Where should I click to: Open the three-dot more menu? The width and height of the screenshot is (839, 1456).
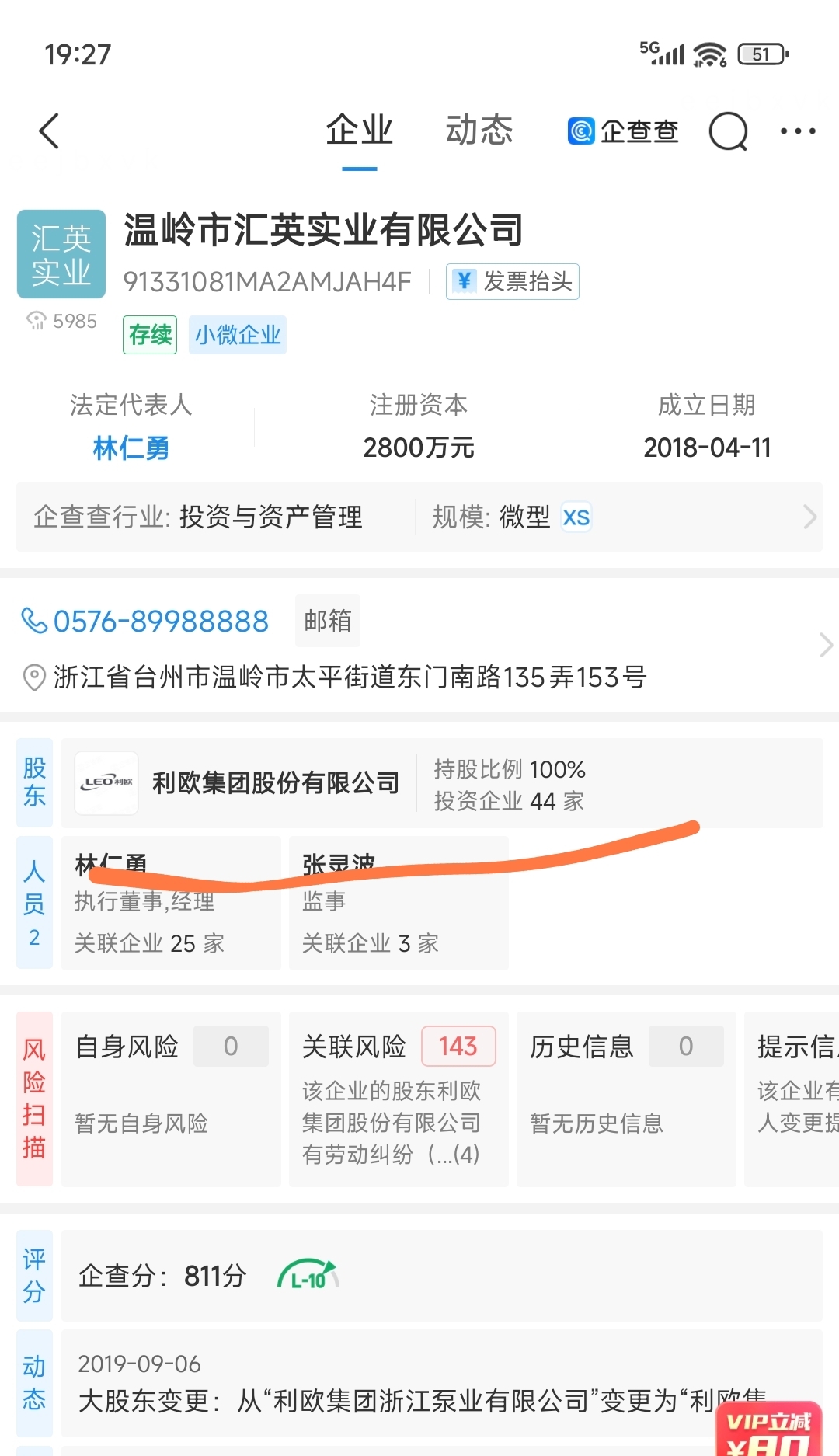coord(798,131)
